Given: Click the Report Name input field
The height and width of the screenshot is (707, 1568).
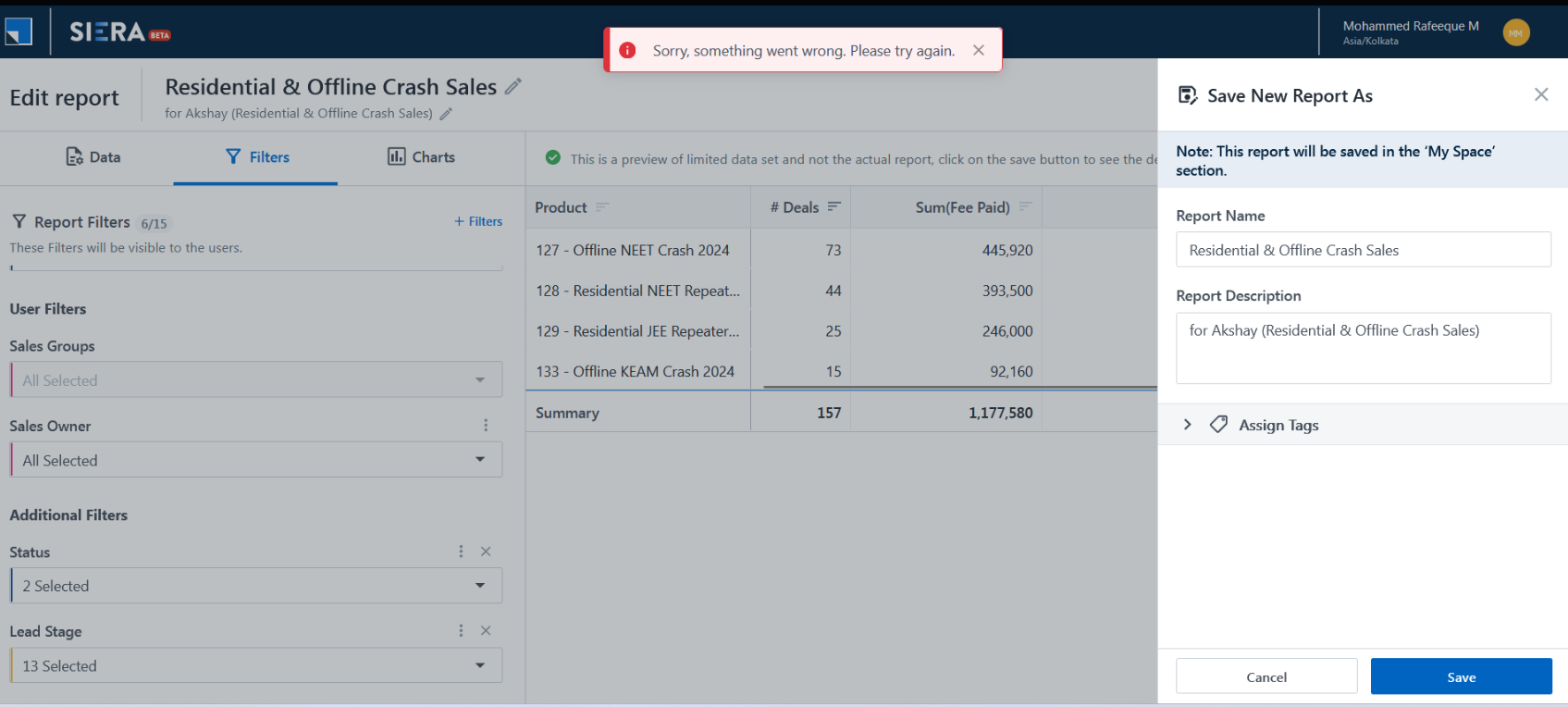Looking at the screenshot, I should tap(1363, 250).
